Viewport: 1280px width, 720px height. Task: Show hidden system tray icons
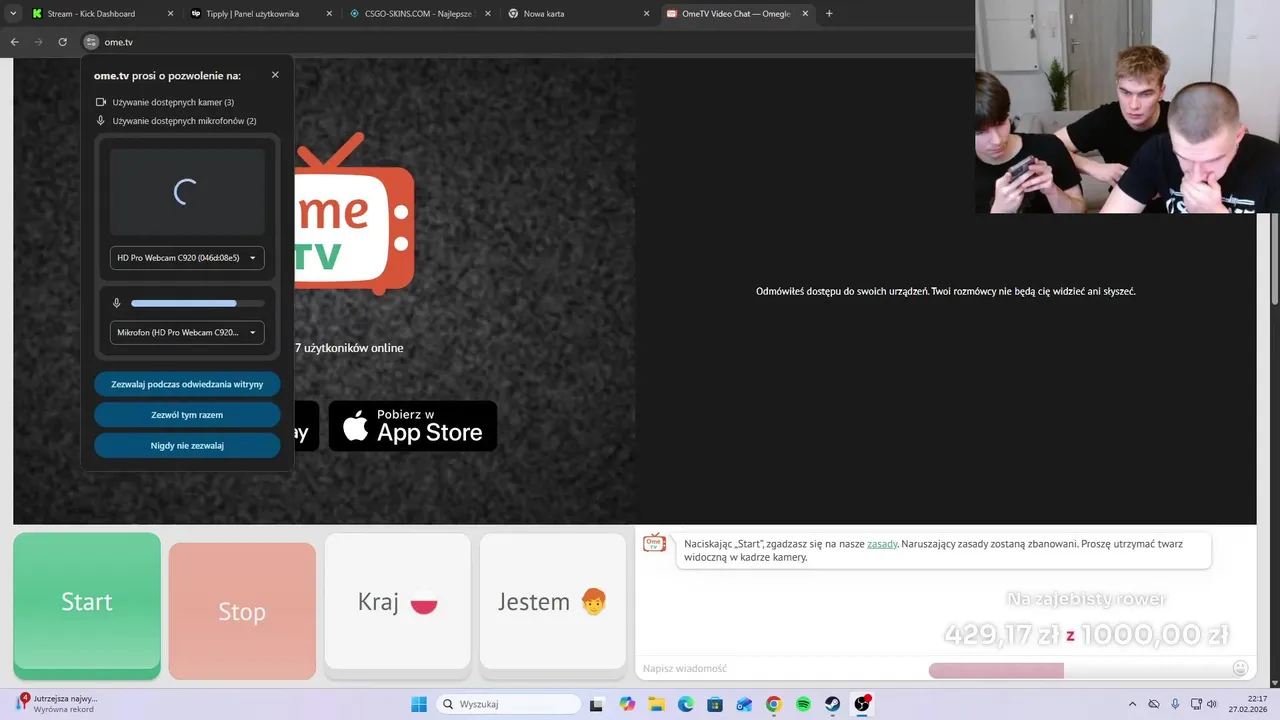click(1132, 704)
